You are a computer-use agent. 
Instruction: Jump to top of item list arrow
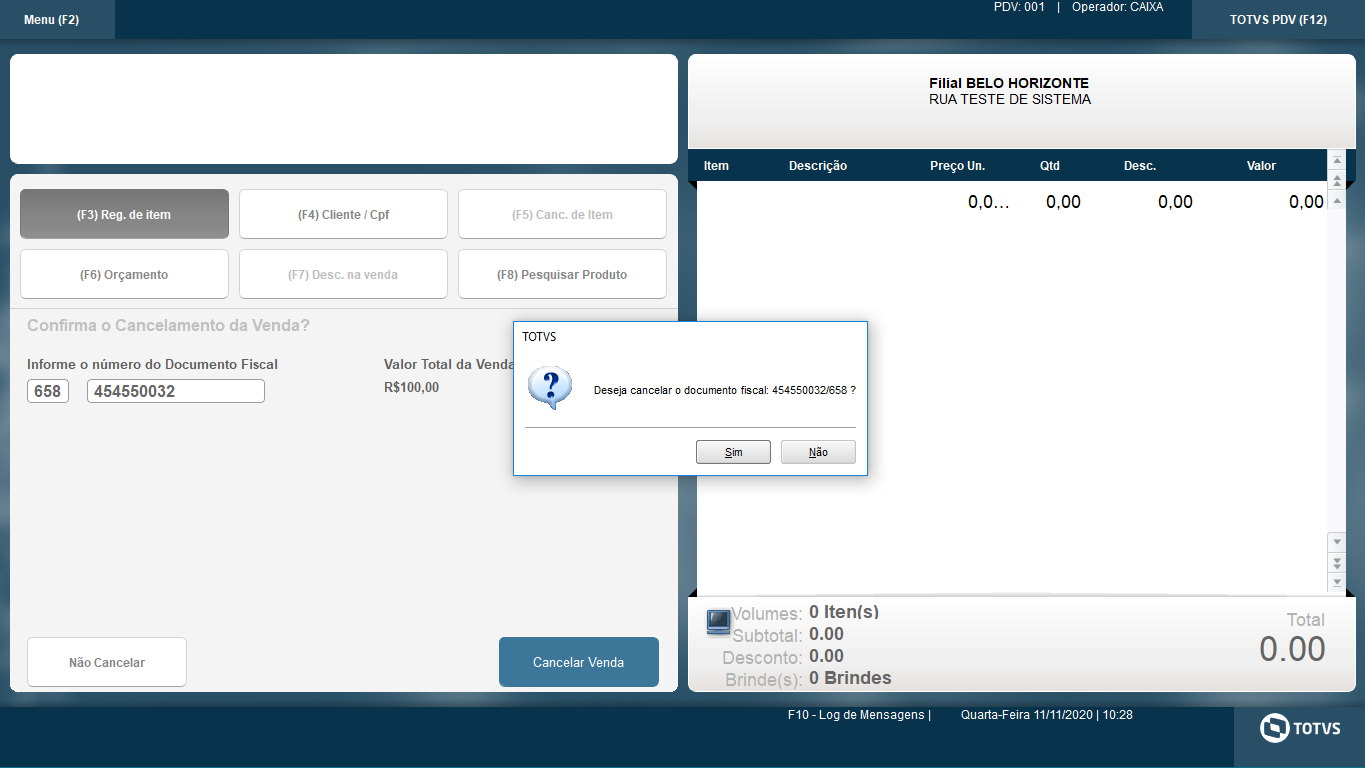(x=1336, y=161)
